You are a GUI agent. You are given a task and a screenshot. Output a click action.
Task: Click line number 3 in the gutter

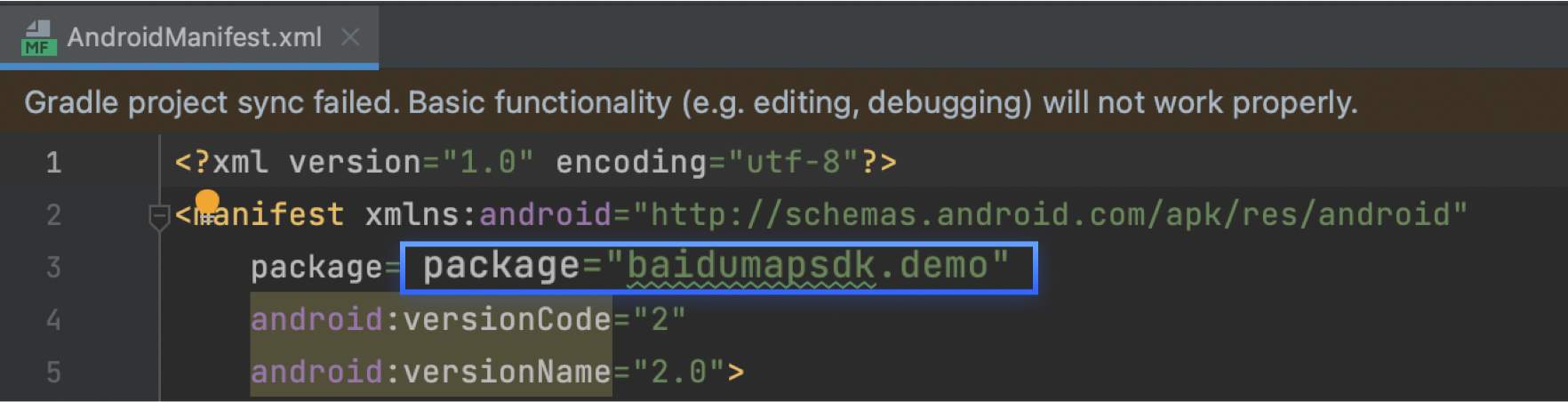53,268
